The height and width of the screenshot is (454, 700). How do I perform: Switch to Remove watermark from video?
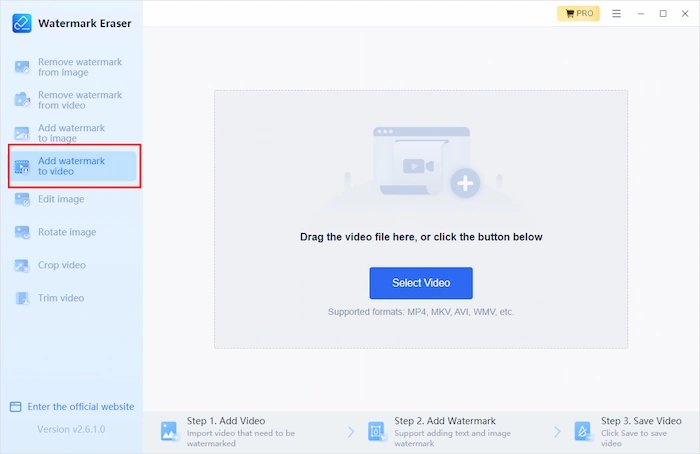80,100
